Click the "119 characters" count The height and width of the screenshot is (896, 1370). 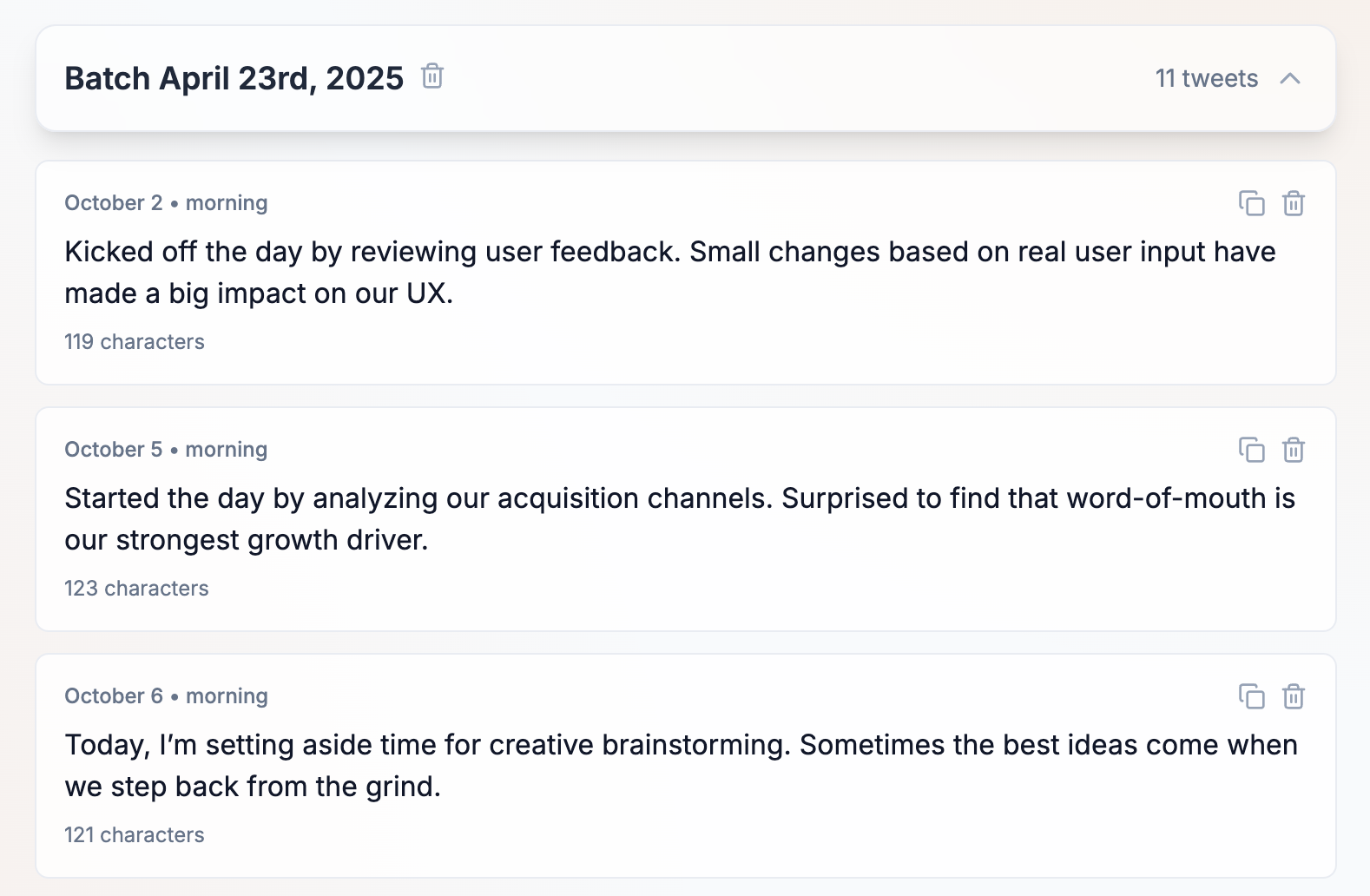pyautogui.click(x=135, y=342)
